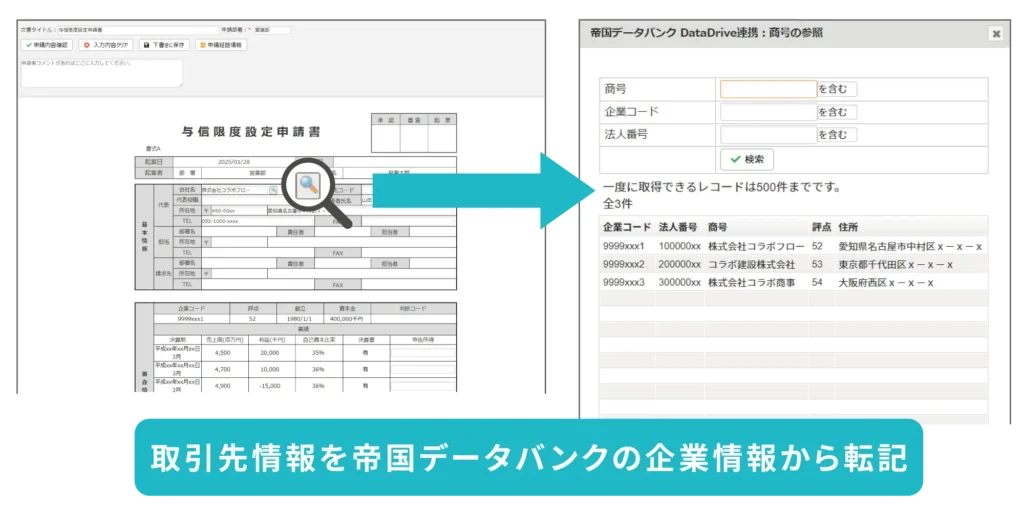
Task: Click the TEL field showing 052-1000-xxxx
Action: pos(257,221)
